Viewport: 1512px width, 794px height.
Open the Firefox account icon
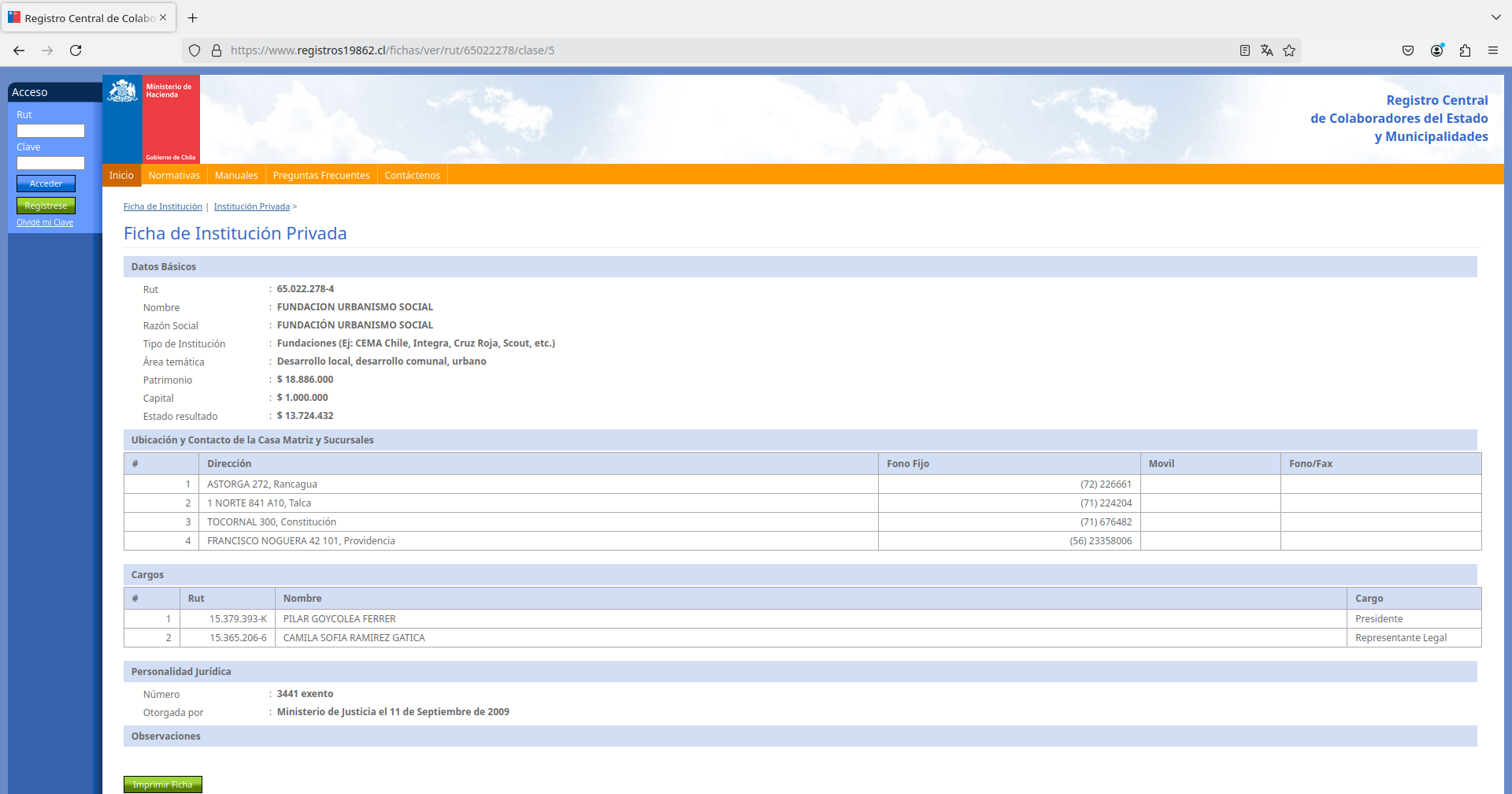click(x=1436, y=50)
